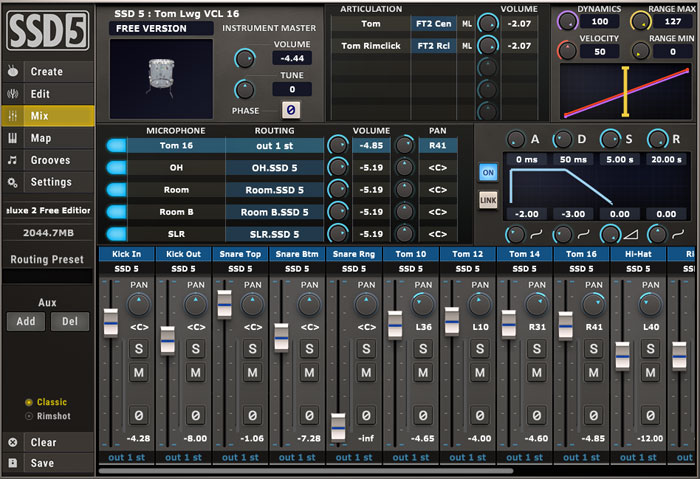Open the FT2 Cen articulation mapping
700x479 pixels.
coord(433,24)
